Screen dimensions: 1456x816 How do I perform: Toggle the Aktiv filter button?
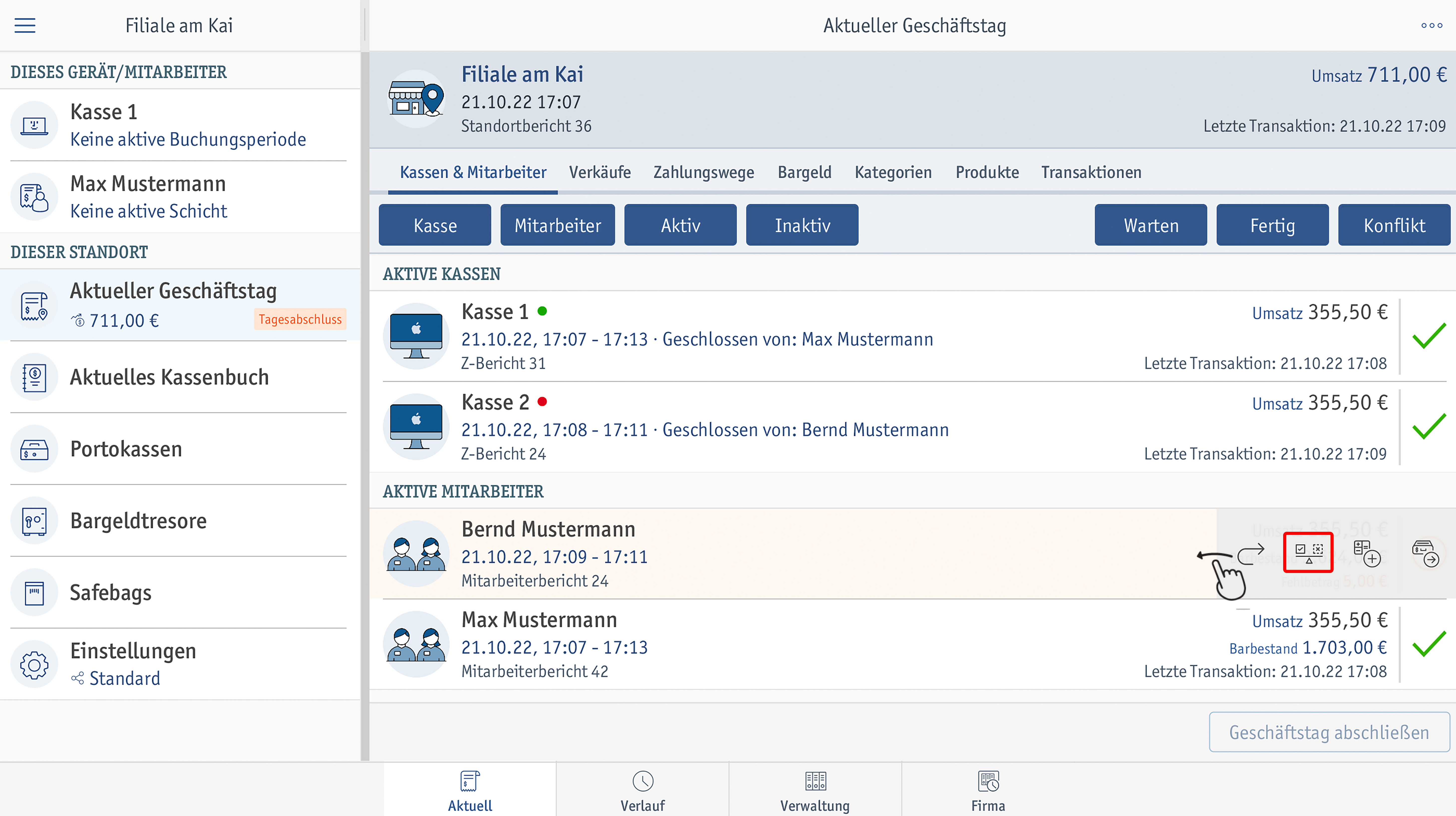click(x=680, y=225)
